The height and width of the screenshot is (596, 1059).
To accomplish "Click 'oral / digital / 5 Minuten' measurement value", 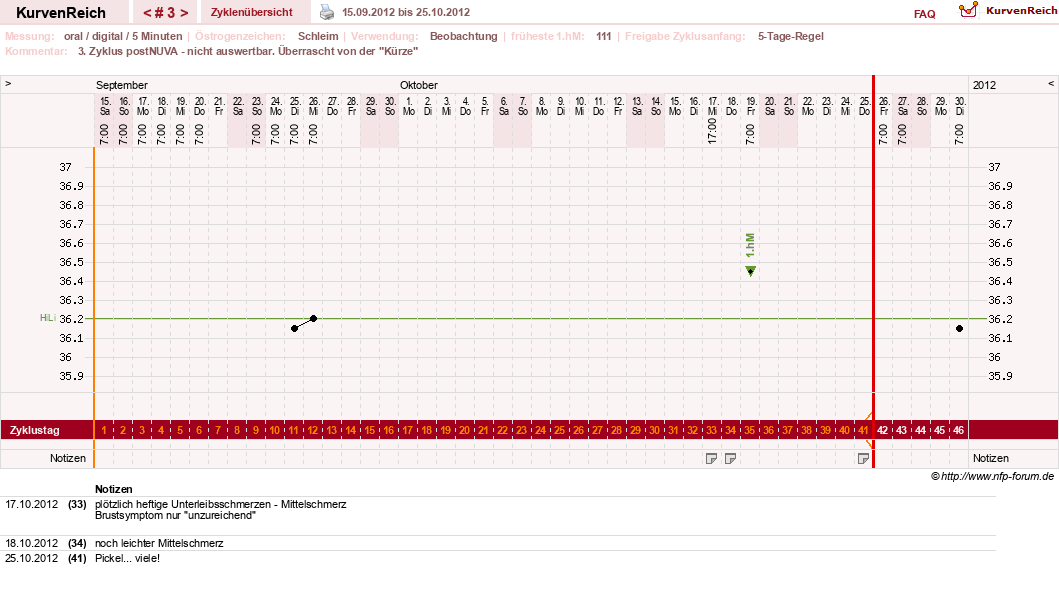I will [123, 36].
